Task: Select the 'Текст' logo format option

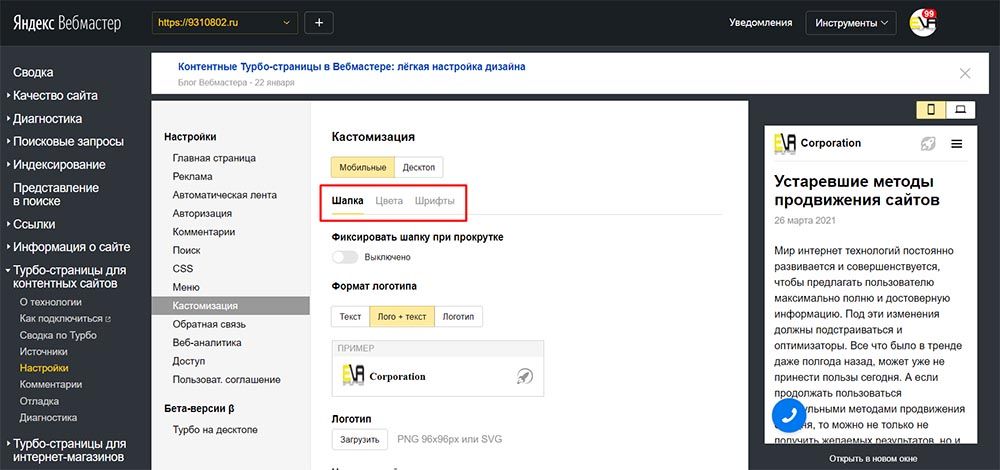Action: pos(350,316)
